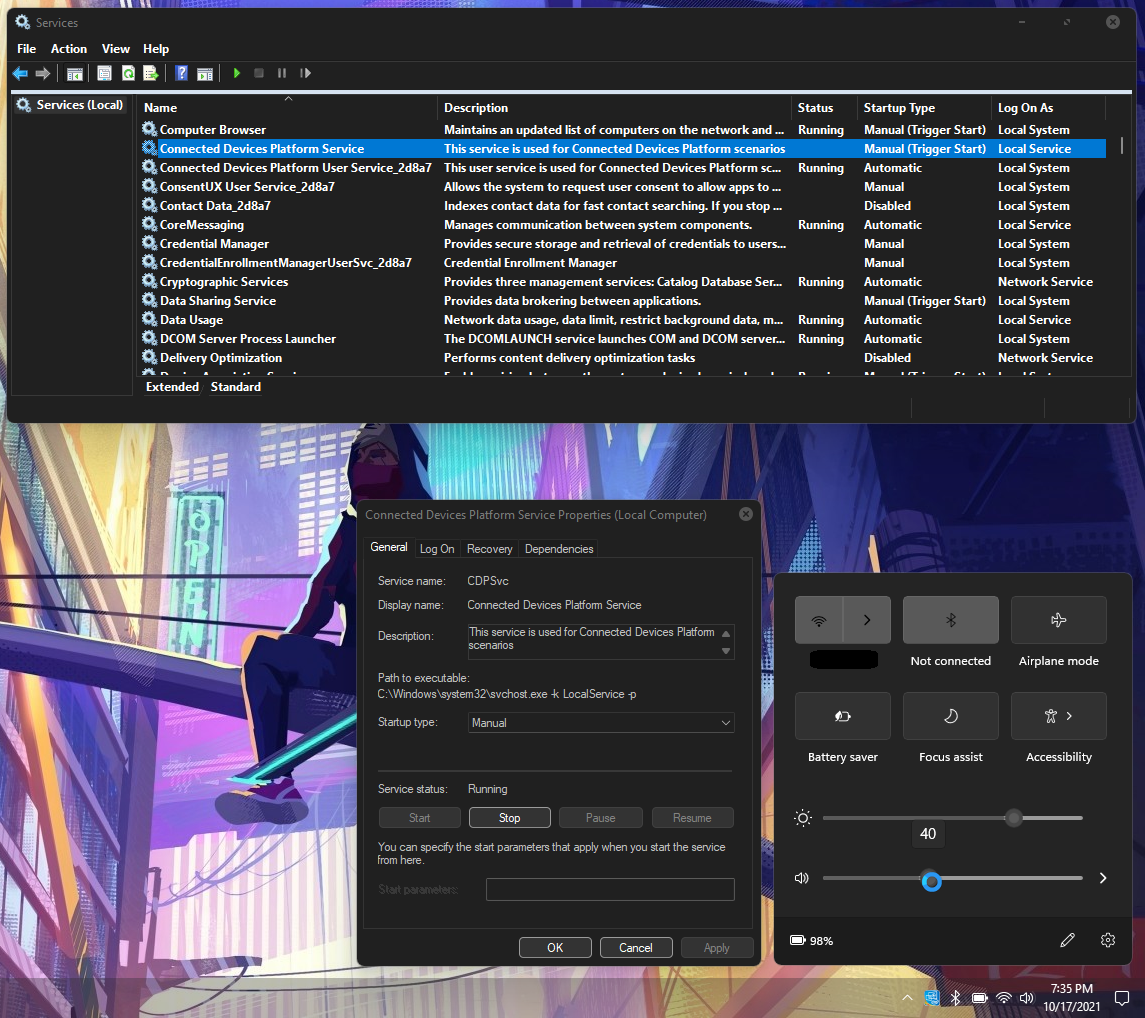Click the Stop Service square toolbar icon
This screenshot has height=1018, width=1145.
(259, 73)
